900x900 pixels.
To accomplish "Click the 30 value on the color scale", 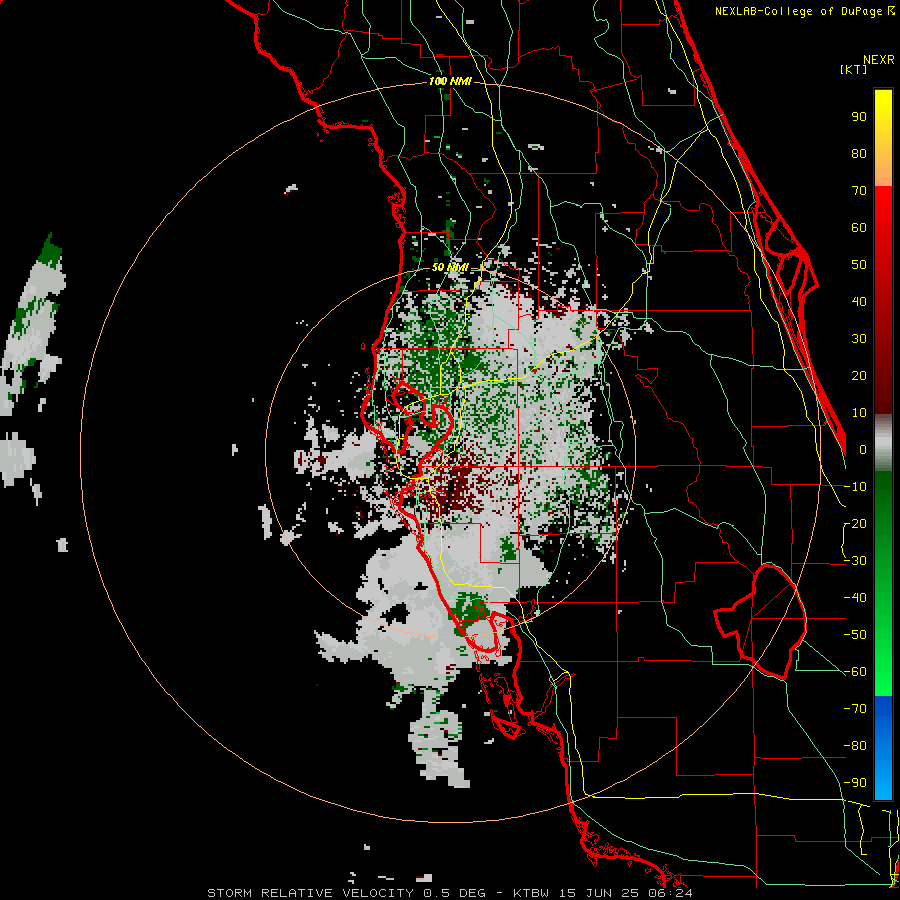I will [859, 339].
